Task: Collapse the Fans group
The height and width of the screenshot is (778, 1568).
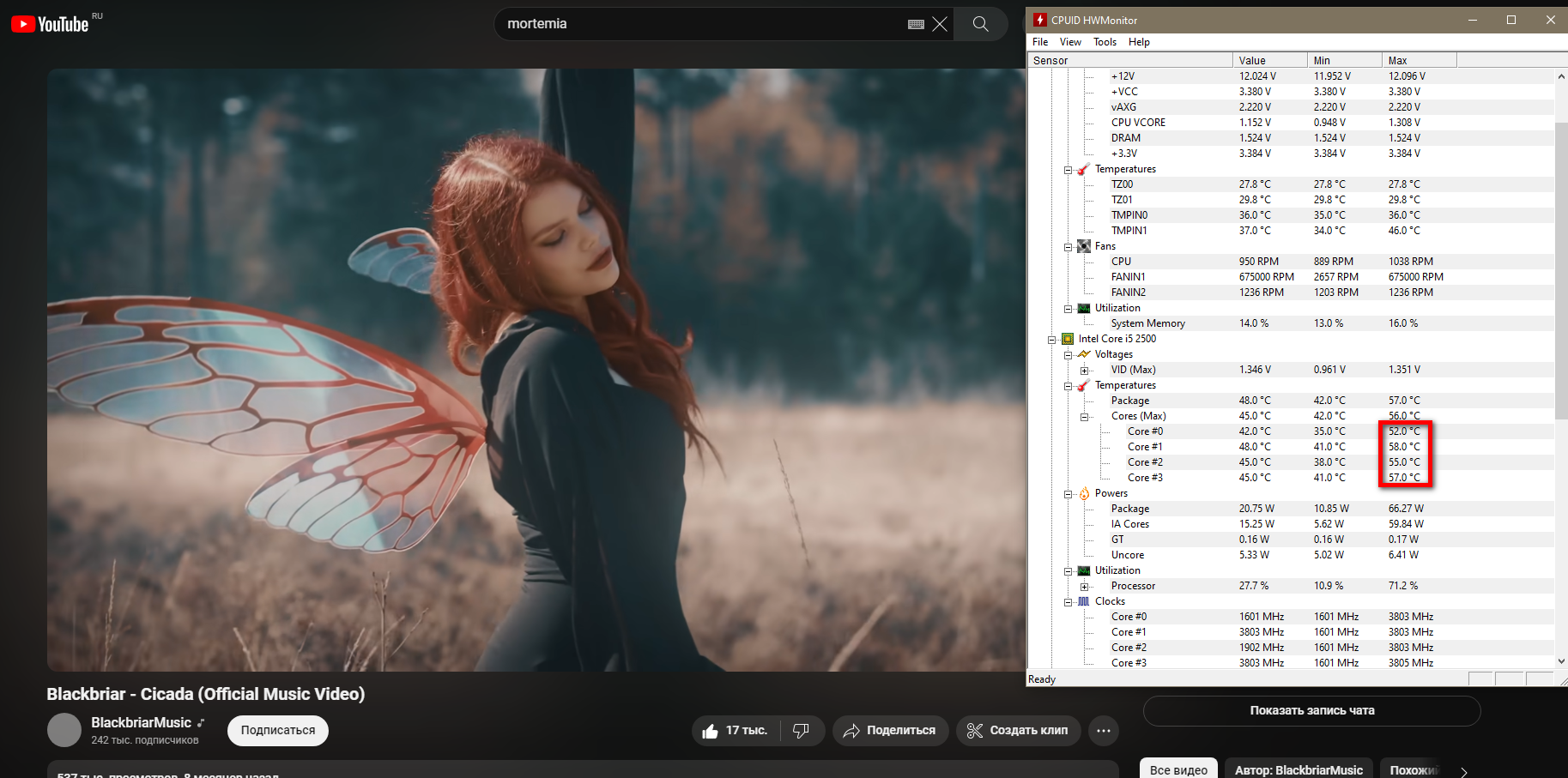Action: coord(1069,247)
